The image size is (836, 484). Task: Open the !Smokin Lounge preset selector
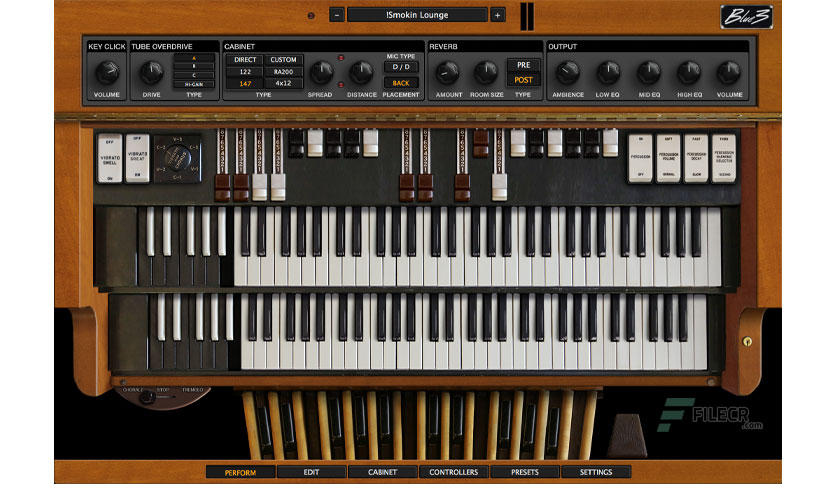[417, 15]
